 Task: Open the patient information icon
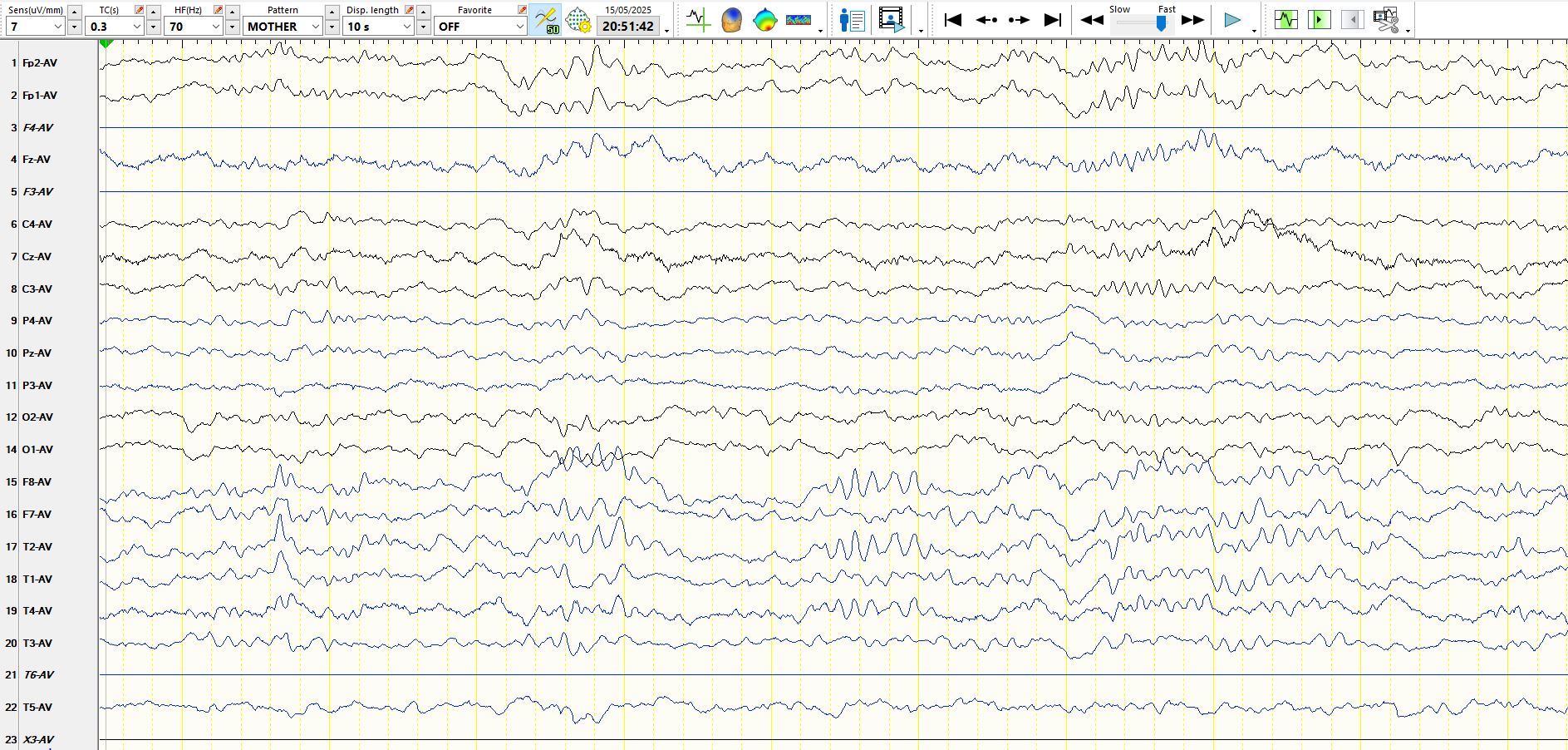coord(852,20)
